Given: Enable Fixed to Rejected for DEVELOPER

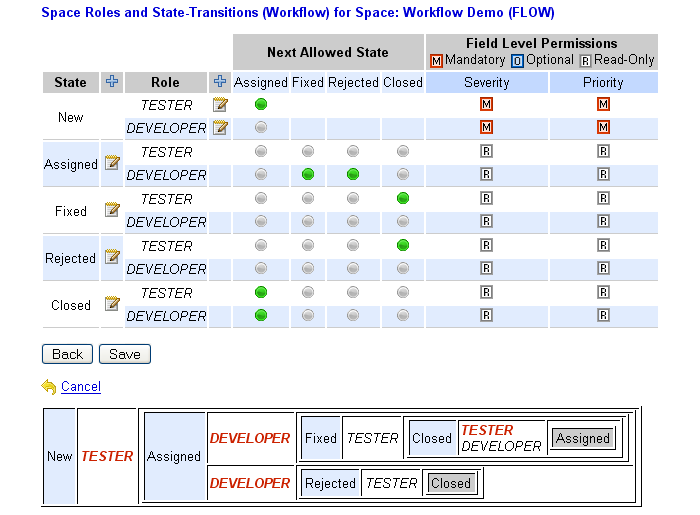Looking at the screenshot, I should [353, 221].
